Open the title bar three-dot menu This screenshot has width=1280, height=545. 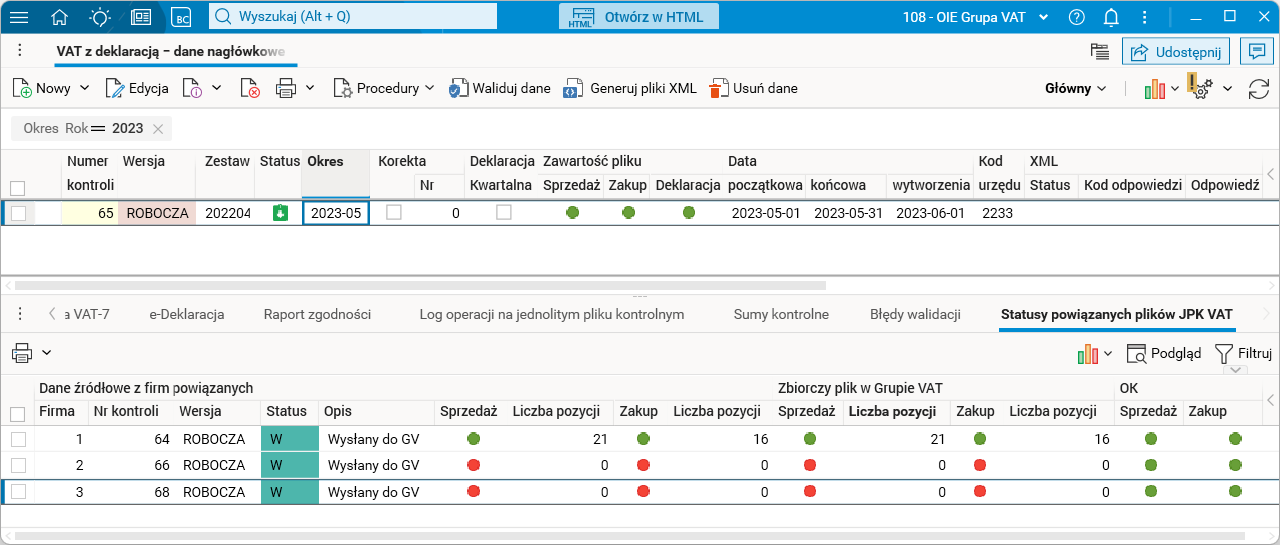(x=1143, y=17)
